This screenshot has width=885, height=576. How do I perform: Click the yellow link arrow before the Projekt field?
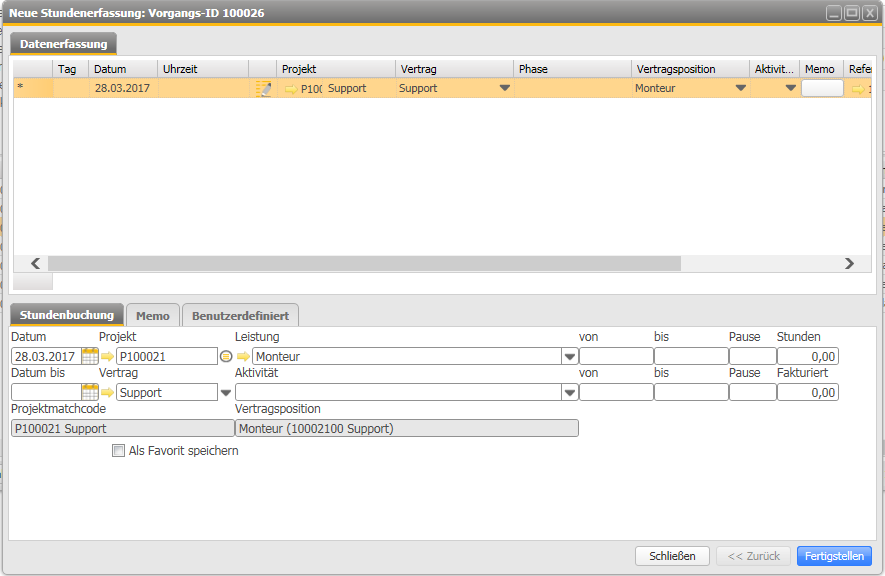click(107, 356)
